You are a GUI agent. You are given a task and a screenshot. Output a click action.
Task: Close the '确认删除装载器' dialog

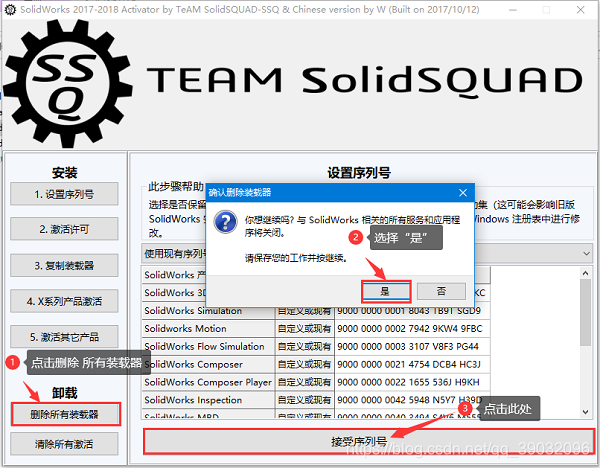pyautogui.click(x=463, y=192)
